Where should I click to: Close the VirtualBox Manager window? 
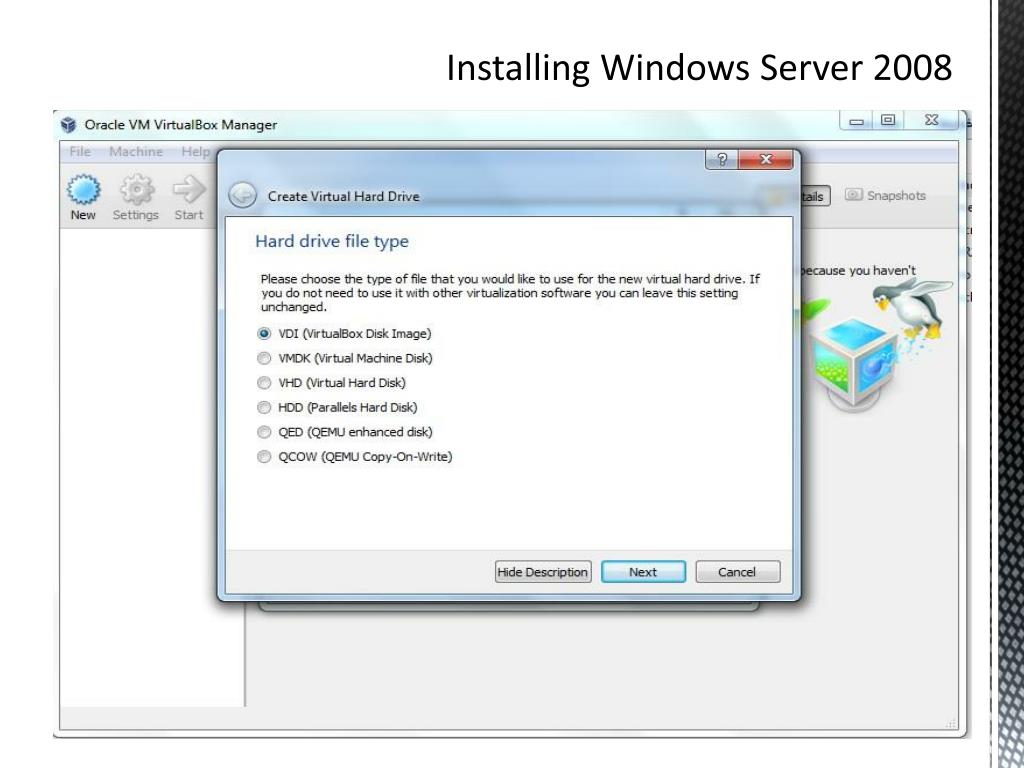tap(932, 120)
